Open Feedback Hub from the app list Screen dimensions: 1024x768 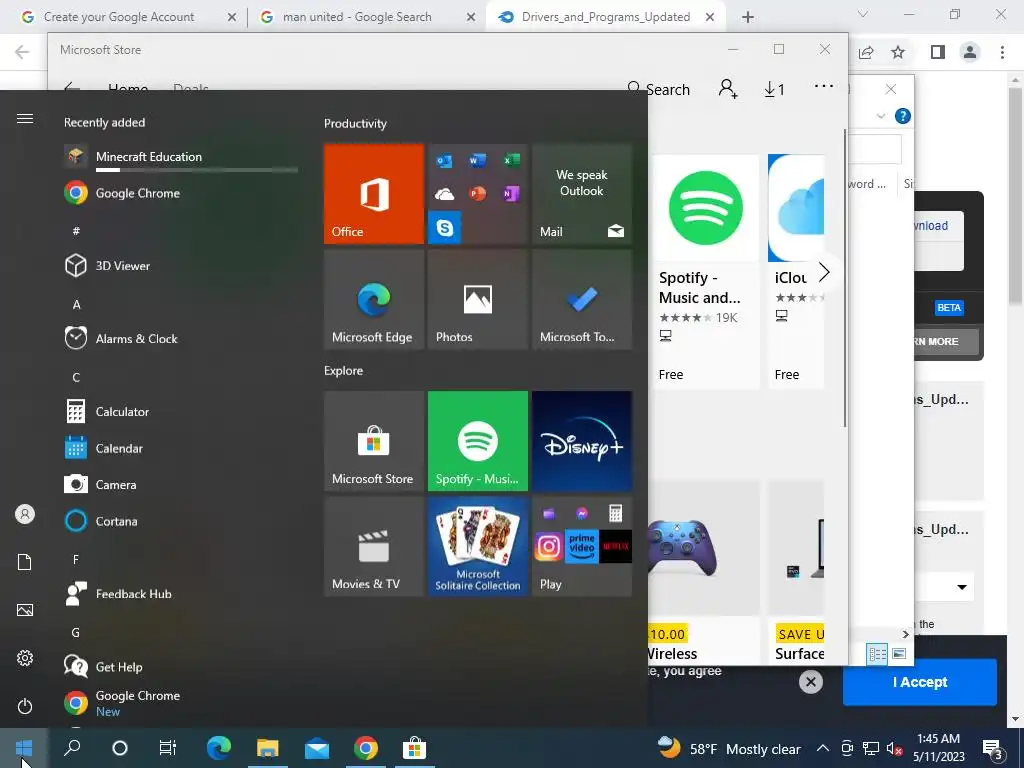click(181, 594)
